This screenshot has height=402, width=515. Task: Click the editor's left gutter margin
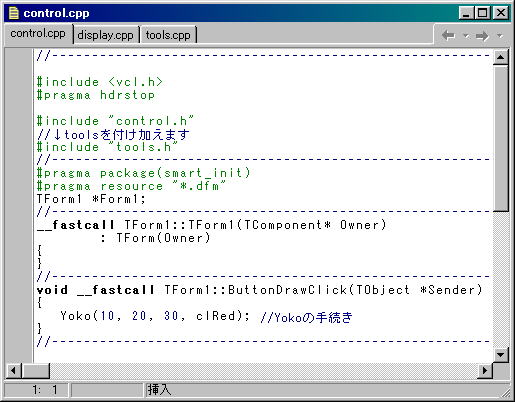click(19, 205)
